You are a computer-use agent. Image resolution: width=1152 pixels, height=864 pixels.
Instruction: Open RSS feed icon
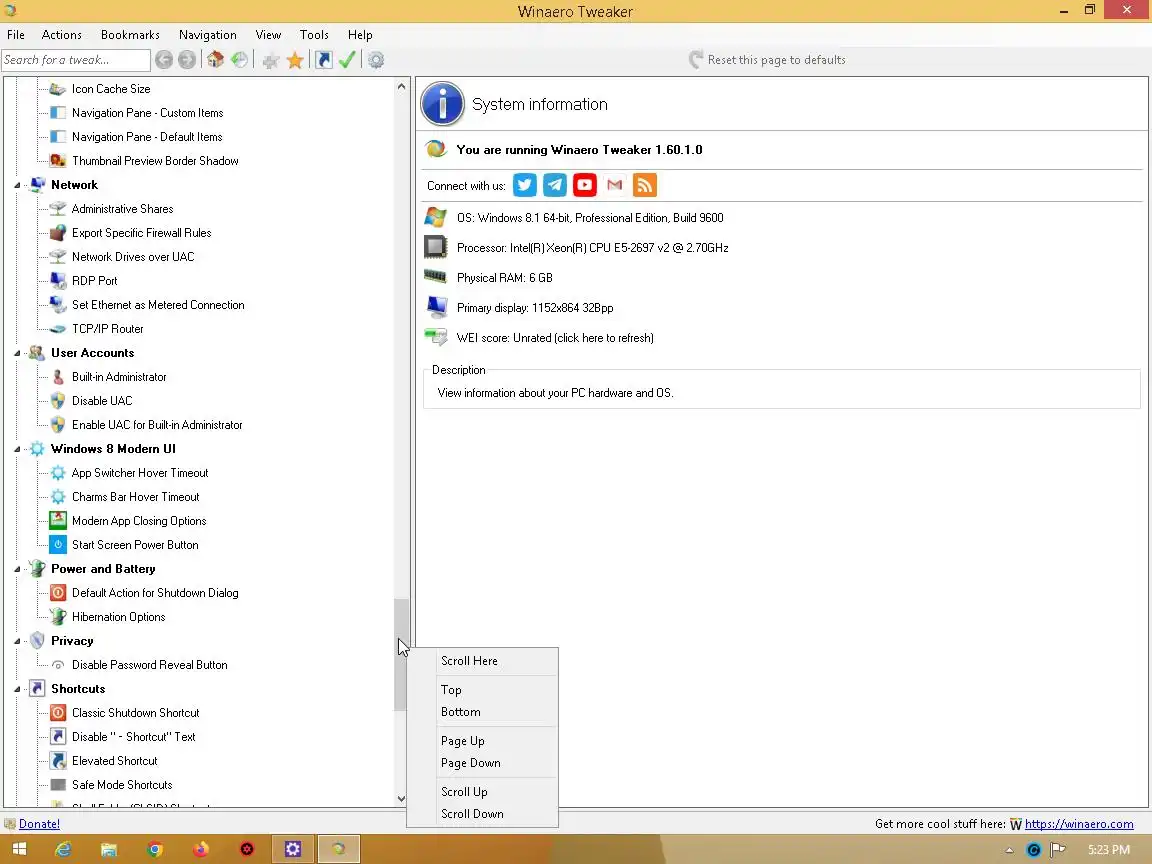point(644,185)
